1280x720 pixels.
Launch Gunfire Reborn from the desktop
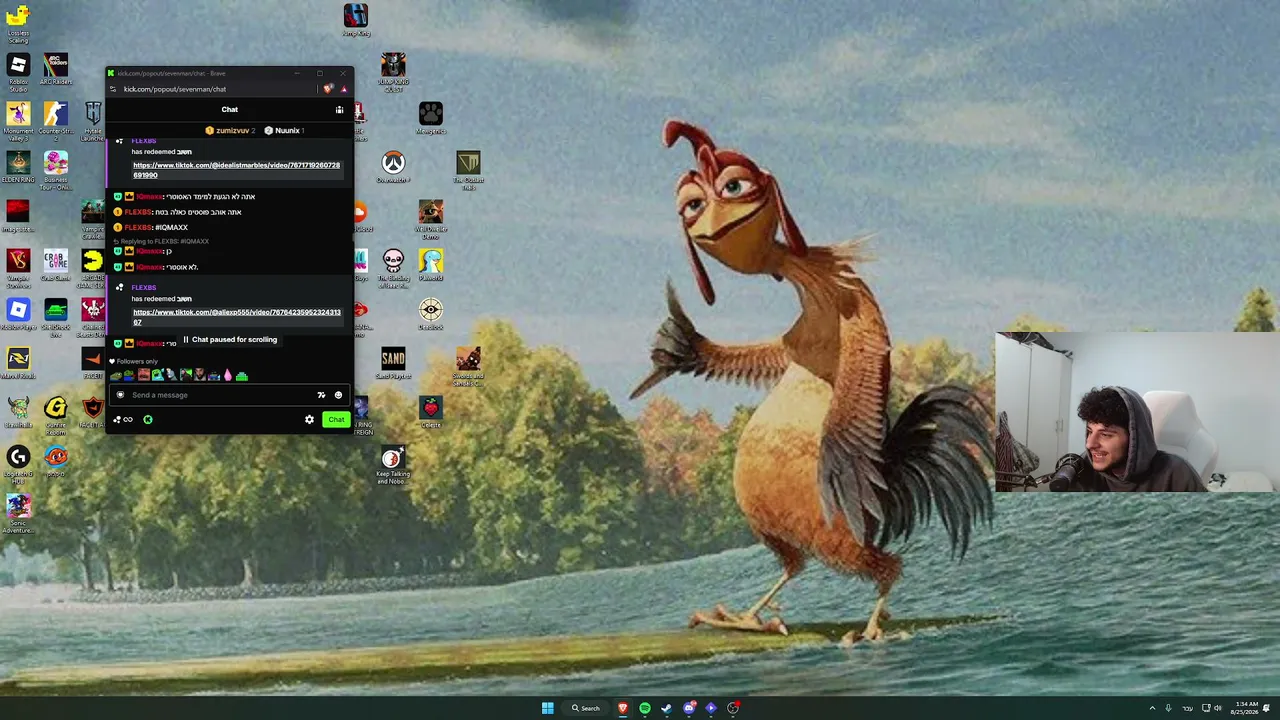(x=56, y=414)
